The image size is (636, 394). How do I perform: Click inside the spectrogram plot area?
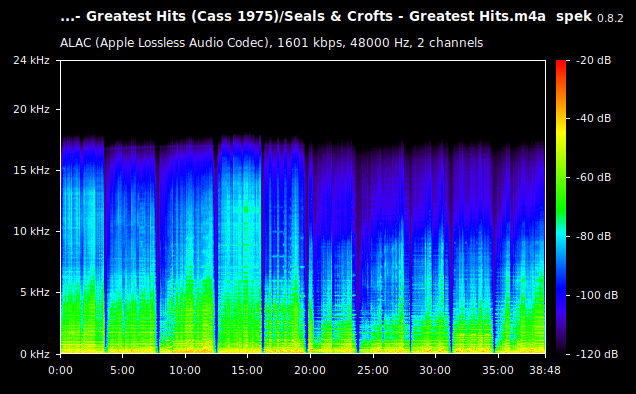coord(303,207)
